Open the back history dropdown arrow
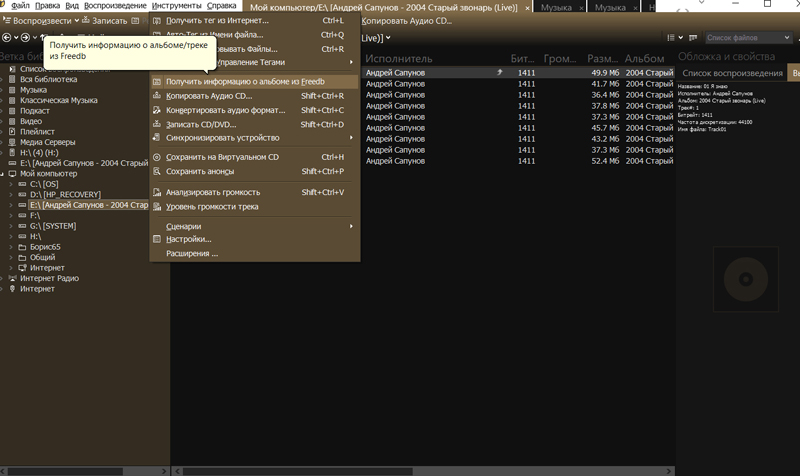The width and height of the screenshot is (800, 476). pyautogui.click(x=16, y=37)
